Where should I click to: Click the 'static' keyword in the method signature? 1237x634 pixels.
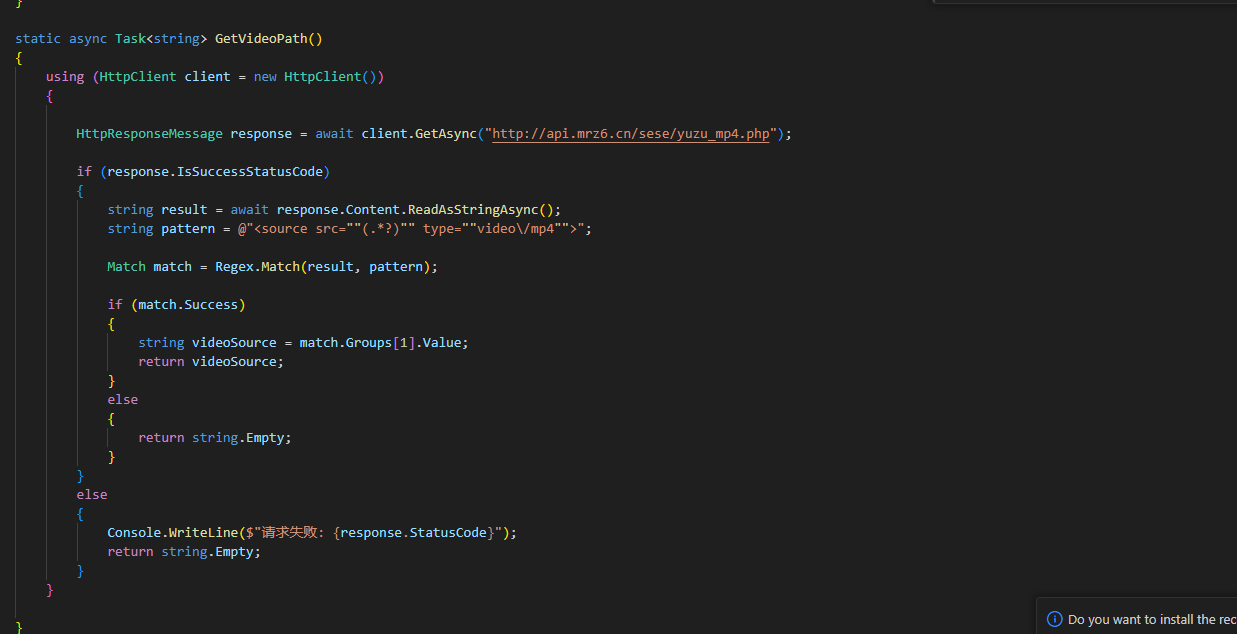(x=38, y=38)
